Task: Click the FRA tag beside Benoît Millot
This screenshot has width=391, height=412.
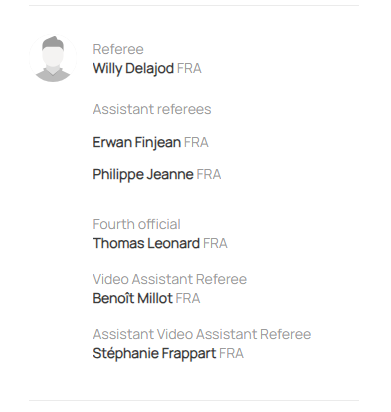Action: coord(188,298)
